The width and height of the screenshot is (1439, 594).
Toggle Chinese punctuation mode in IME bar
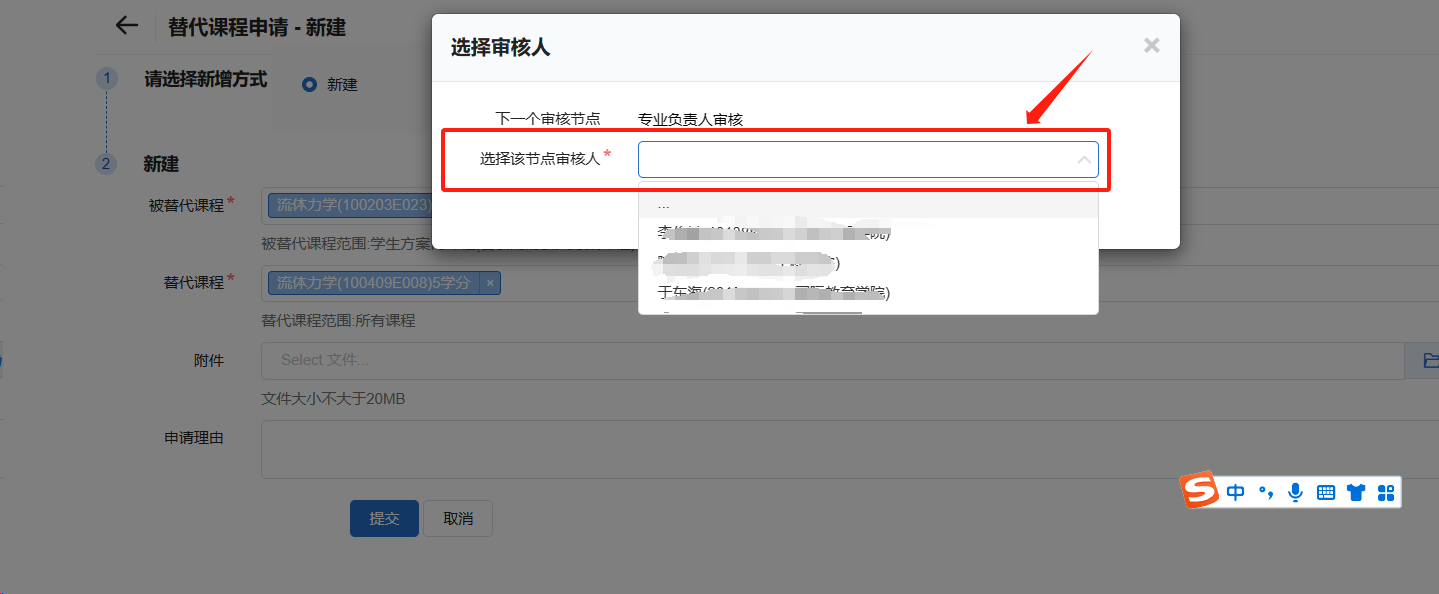tap(1266, 492)
